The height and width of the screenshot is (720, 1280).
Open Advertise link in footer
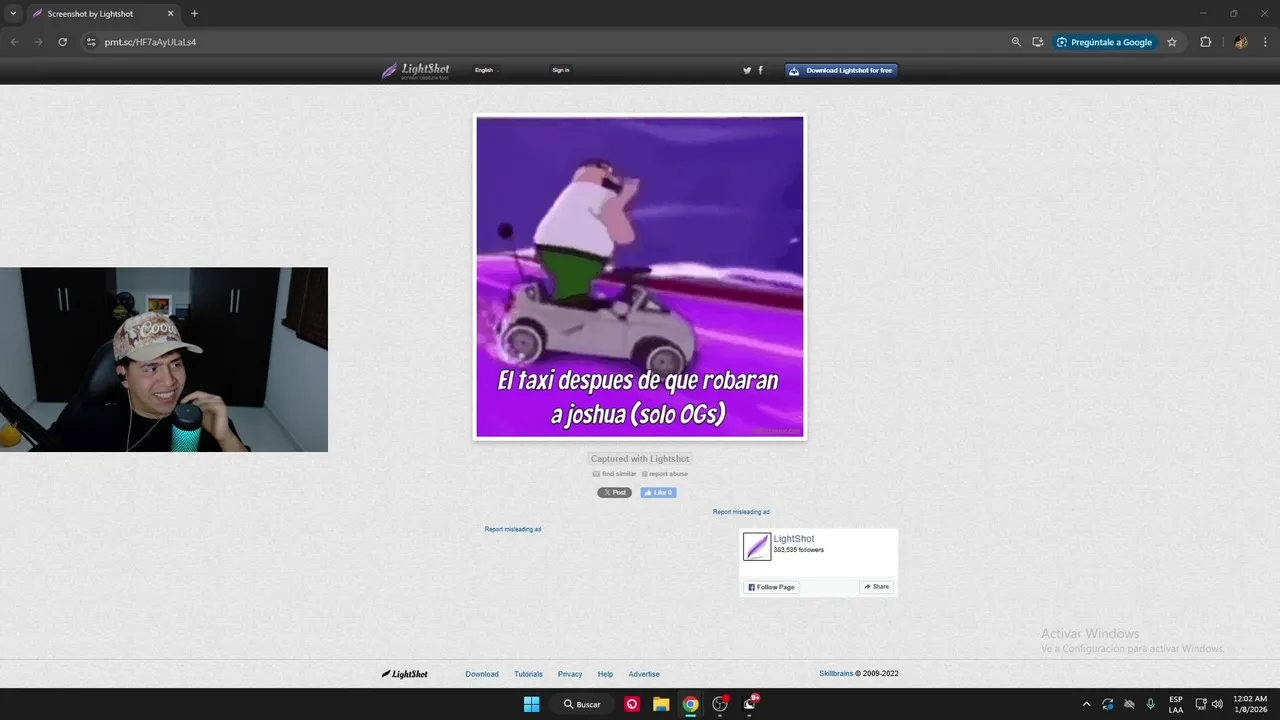(644, 674)
